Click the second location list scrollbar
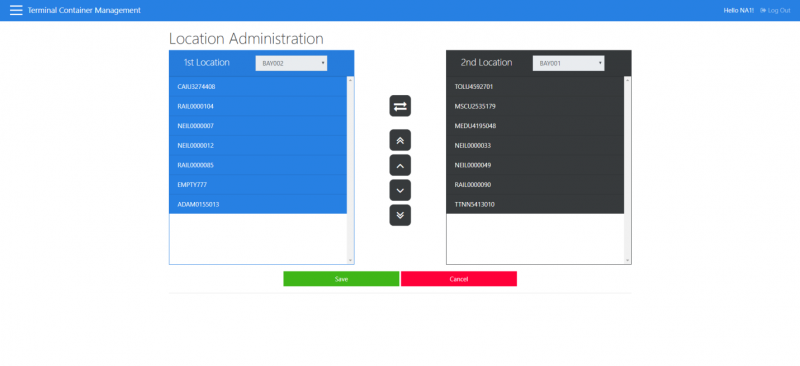 pyautogui.click(x=628, y=170)
